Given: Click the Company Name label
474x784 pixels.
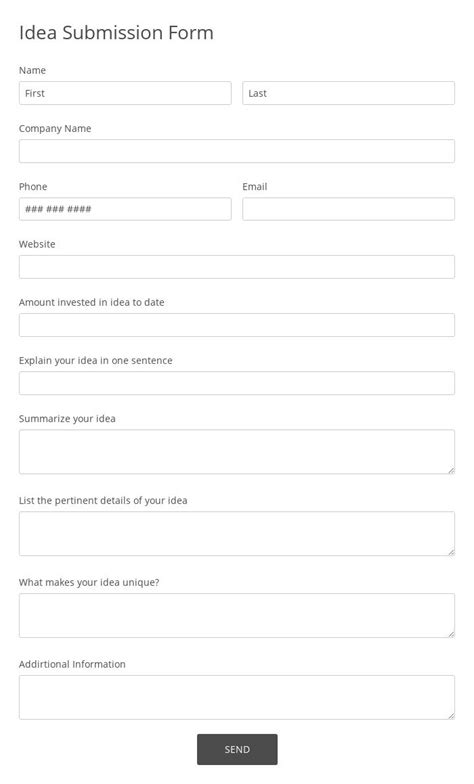Looking at the screenshot, I should pyautogui.click(x=55, y=128).
